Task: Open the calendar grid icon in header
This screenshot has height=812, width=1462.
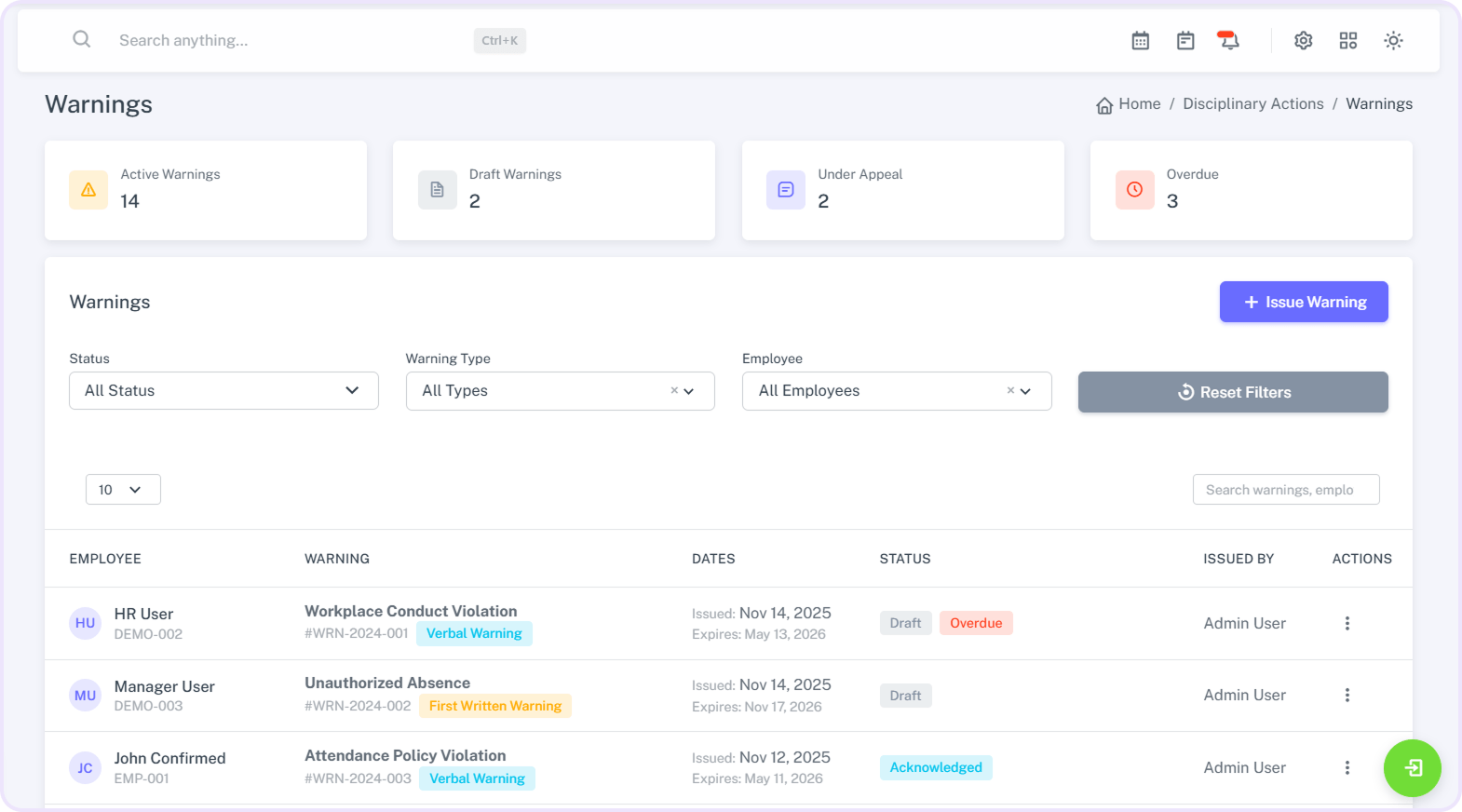Action: pos(1140,41)
